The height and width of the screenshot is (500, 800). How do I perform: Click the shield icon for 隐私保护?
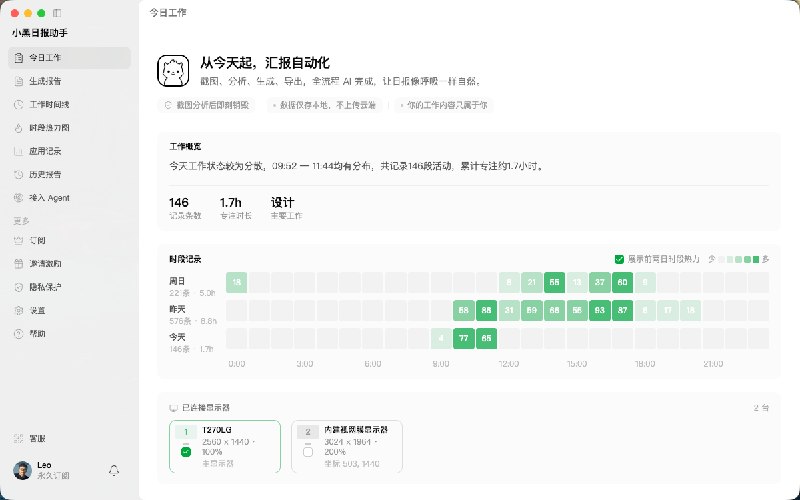click(19, 287)
